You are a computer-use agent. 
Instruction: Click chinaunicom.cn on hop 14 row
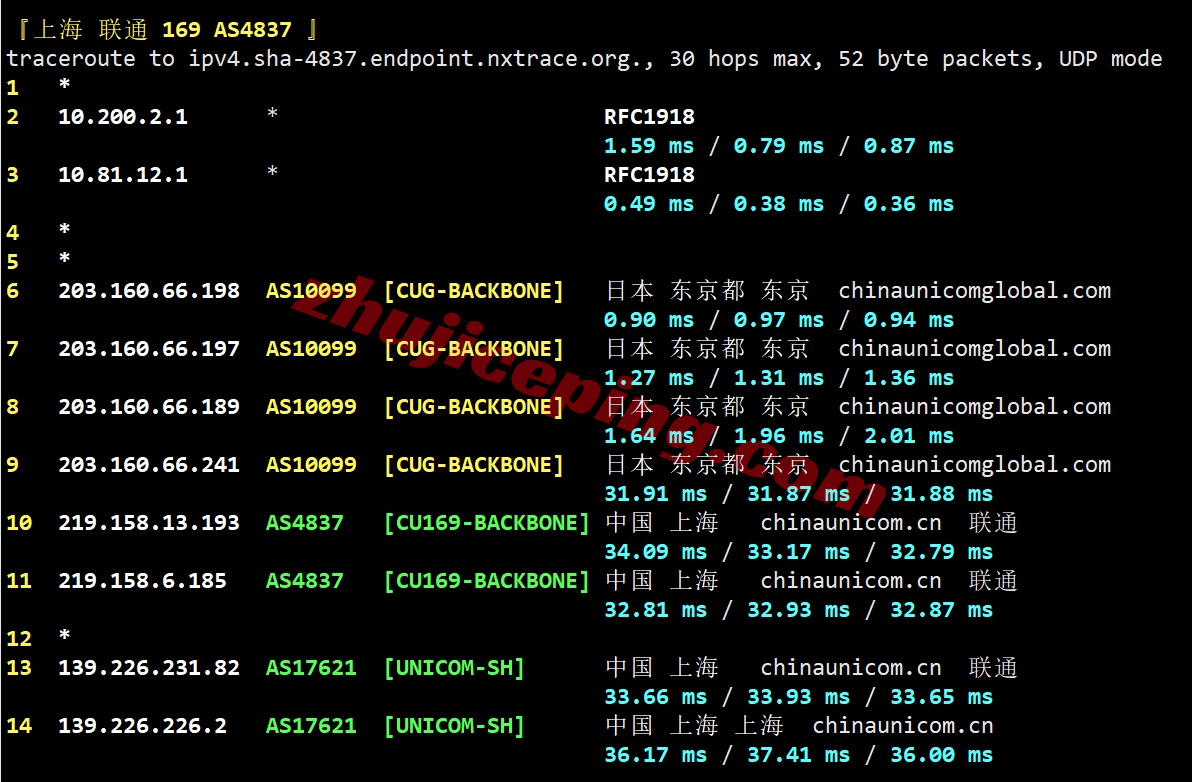[903, 726]
